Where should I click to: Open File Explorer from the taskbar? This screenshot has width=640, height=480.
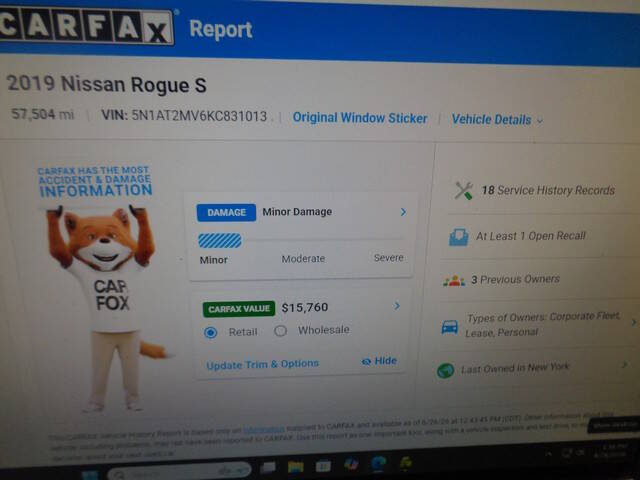pyautogui.click(x=296, y=467)
